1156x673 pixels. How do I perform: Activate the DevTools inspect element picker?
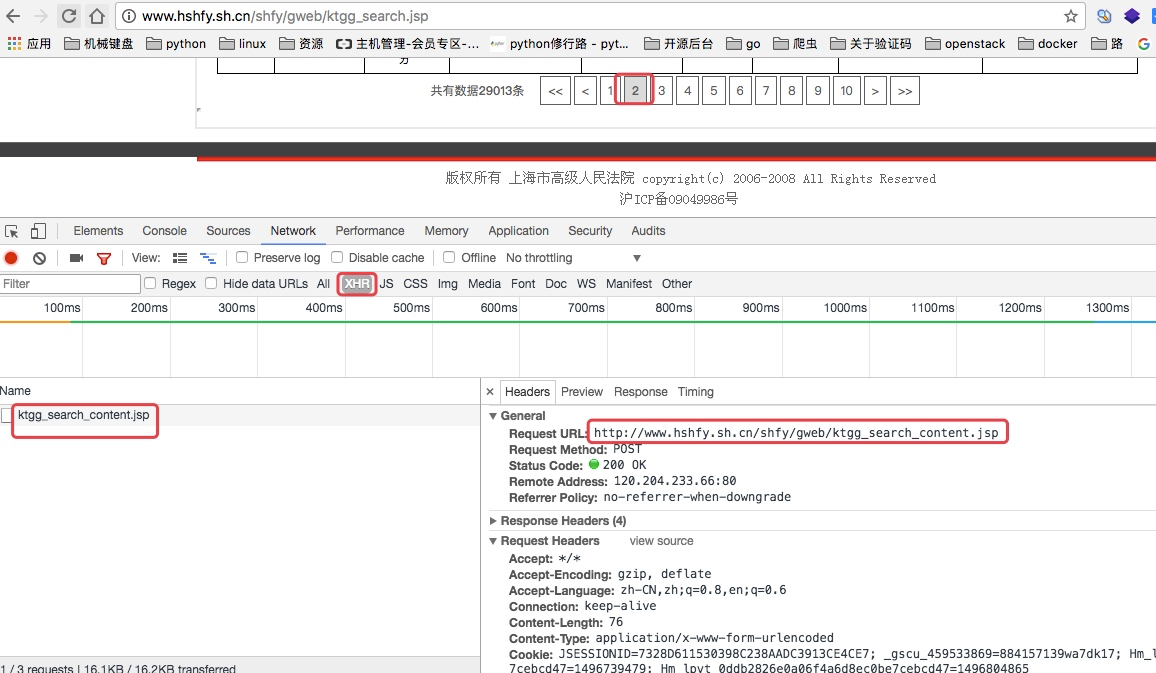click(12, 231)
